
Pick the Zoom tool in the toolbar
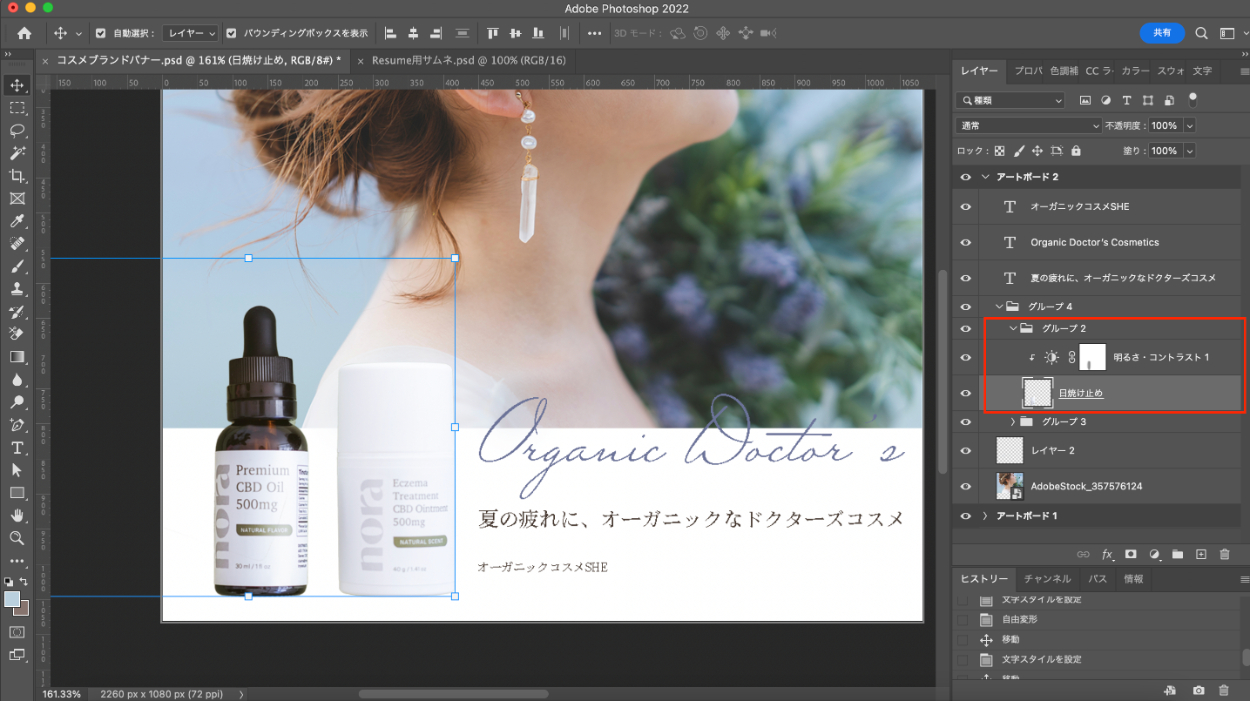pyautogui.click(x=17, y=538)
